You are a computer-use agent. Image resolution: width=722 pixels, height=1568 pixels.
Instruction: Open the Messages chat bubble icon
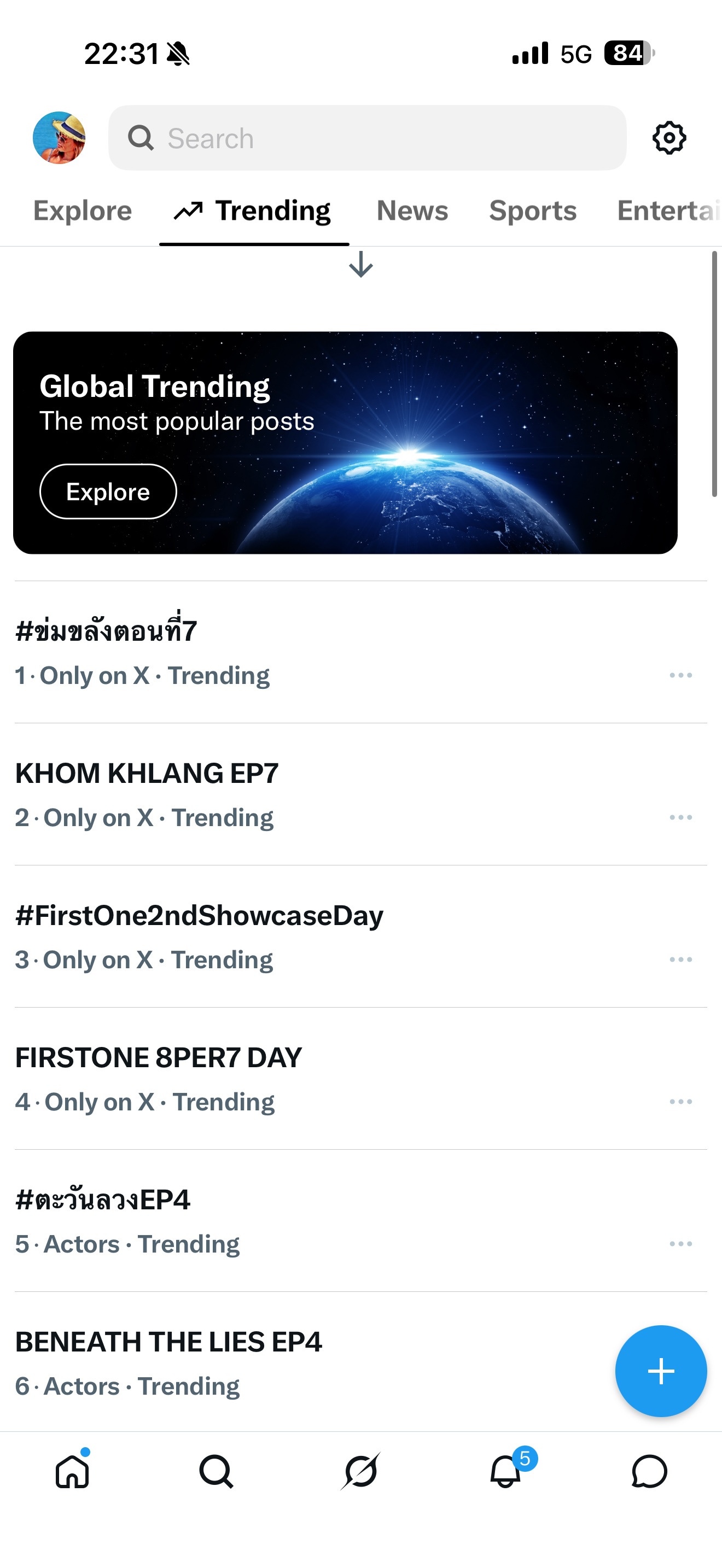click(x=650, y=1471)
